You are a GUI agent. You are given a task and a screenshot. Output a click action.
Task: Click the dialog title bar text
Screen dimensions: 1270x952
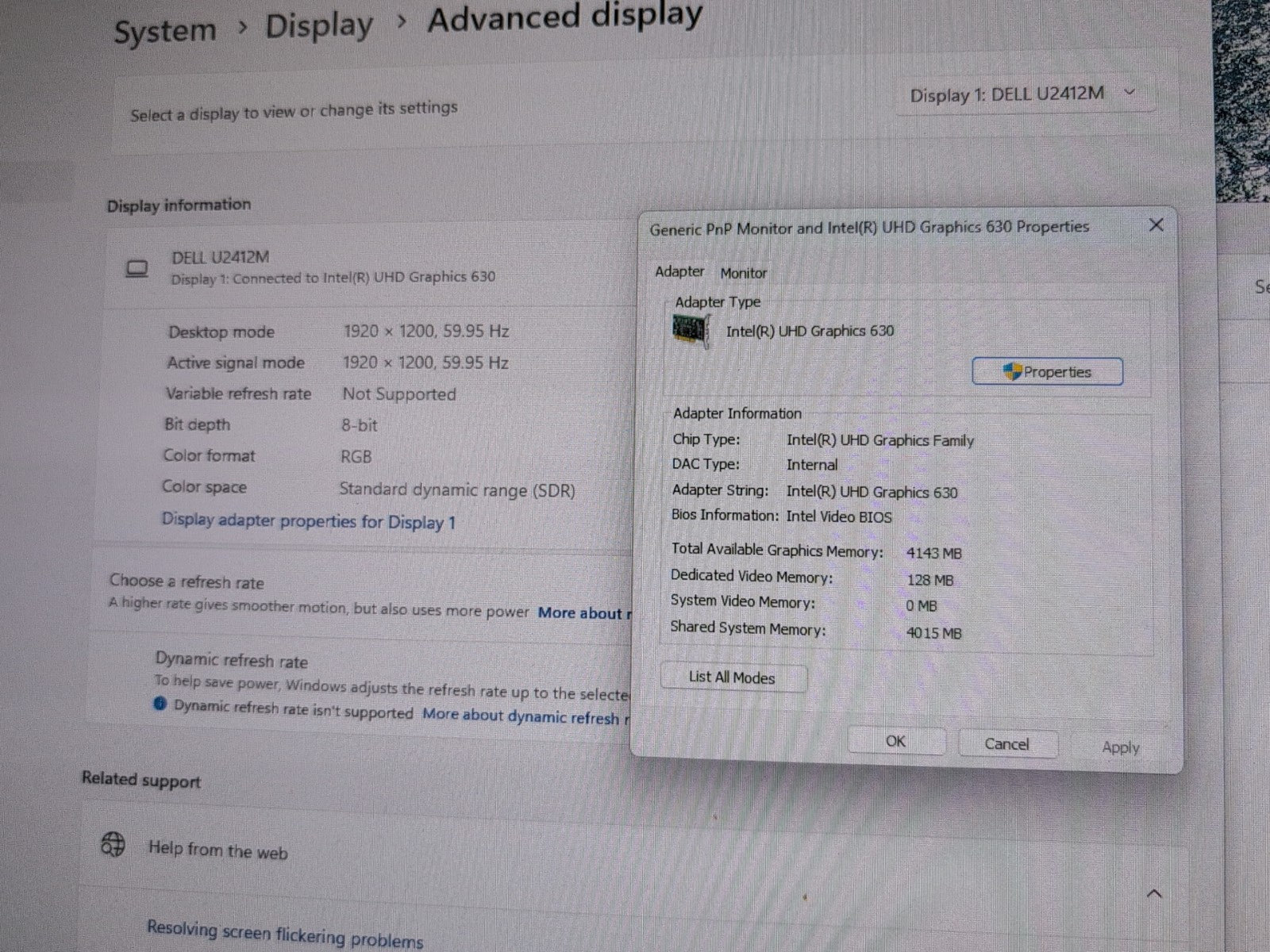point(869,228)
